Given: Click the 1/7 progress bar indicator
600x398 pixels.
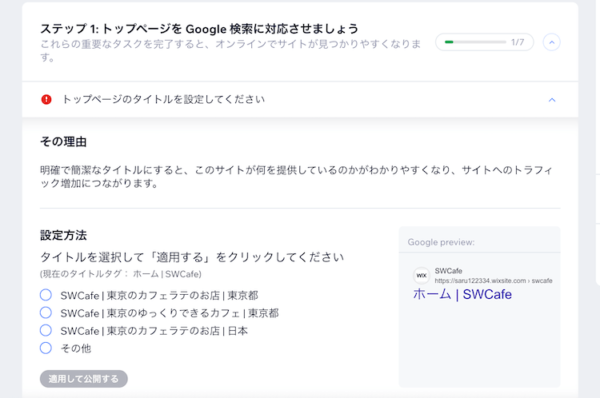Looking at the screenshot, I should [484, 42].
